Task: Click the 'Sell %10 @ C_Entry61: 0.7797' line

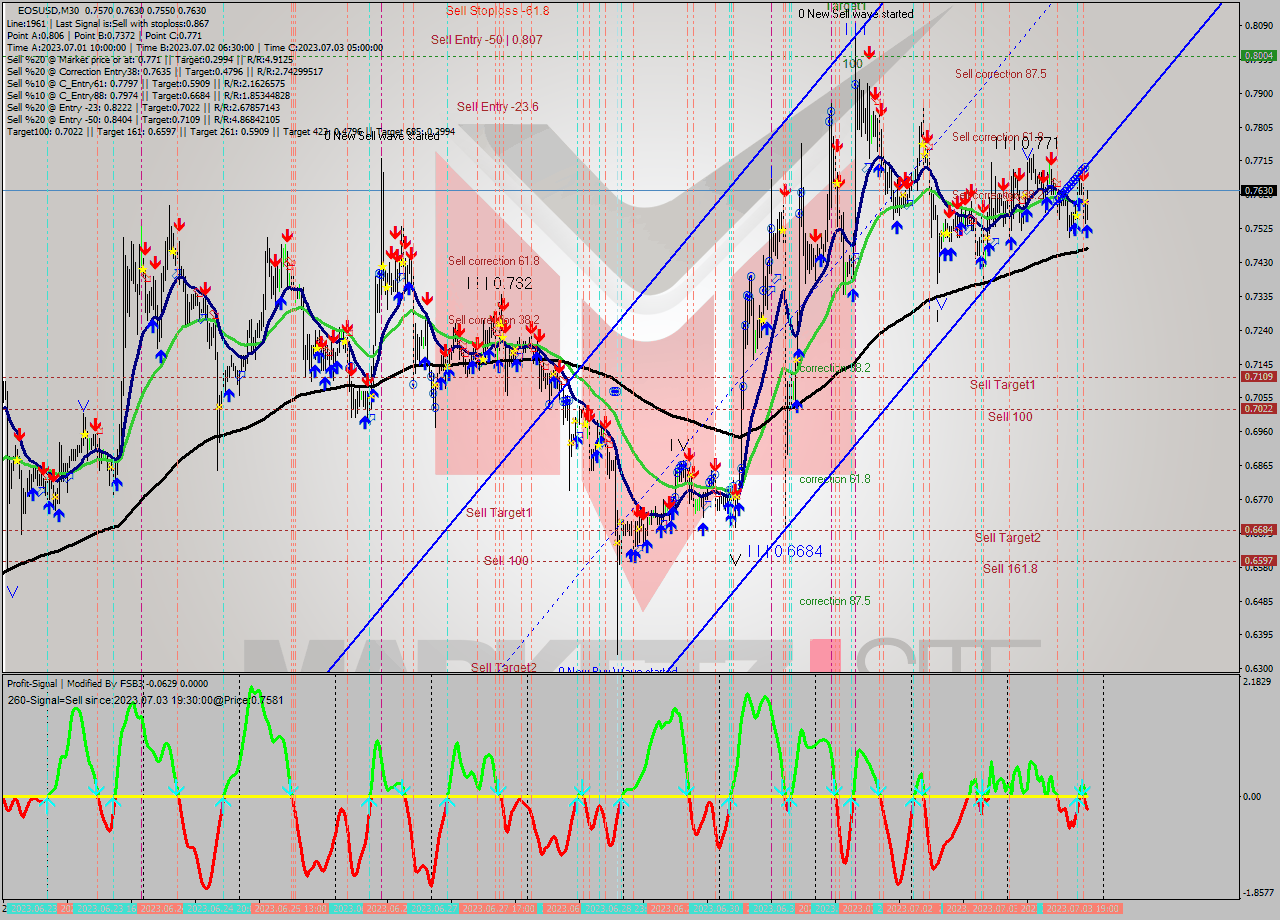Action: pos(146,83)
